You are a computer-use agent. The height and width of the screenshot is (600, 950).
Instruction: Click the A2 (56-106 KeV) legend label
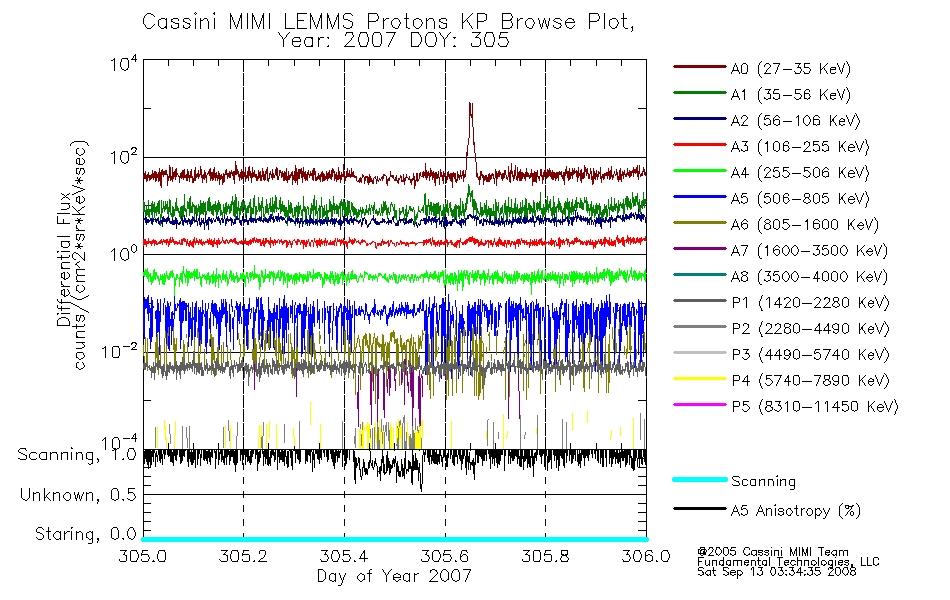pyautogui.click(x=795, y=121)
